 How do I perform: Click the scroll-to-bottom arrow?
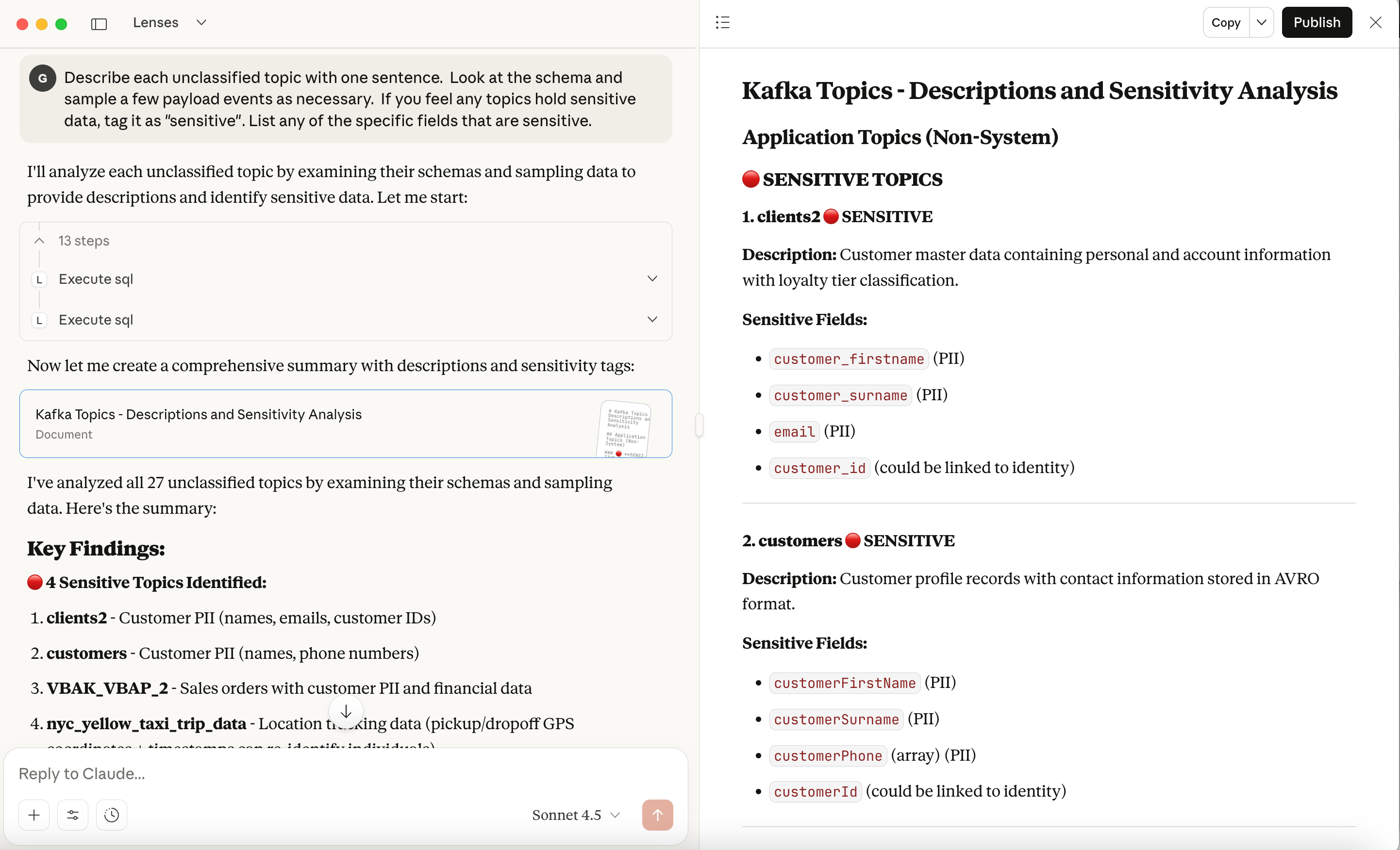(346, 711)
